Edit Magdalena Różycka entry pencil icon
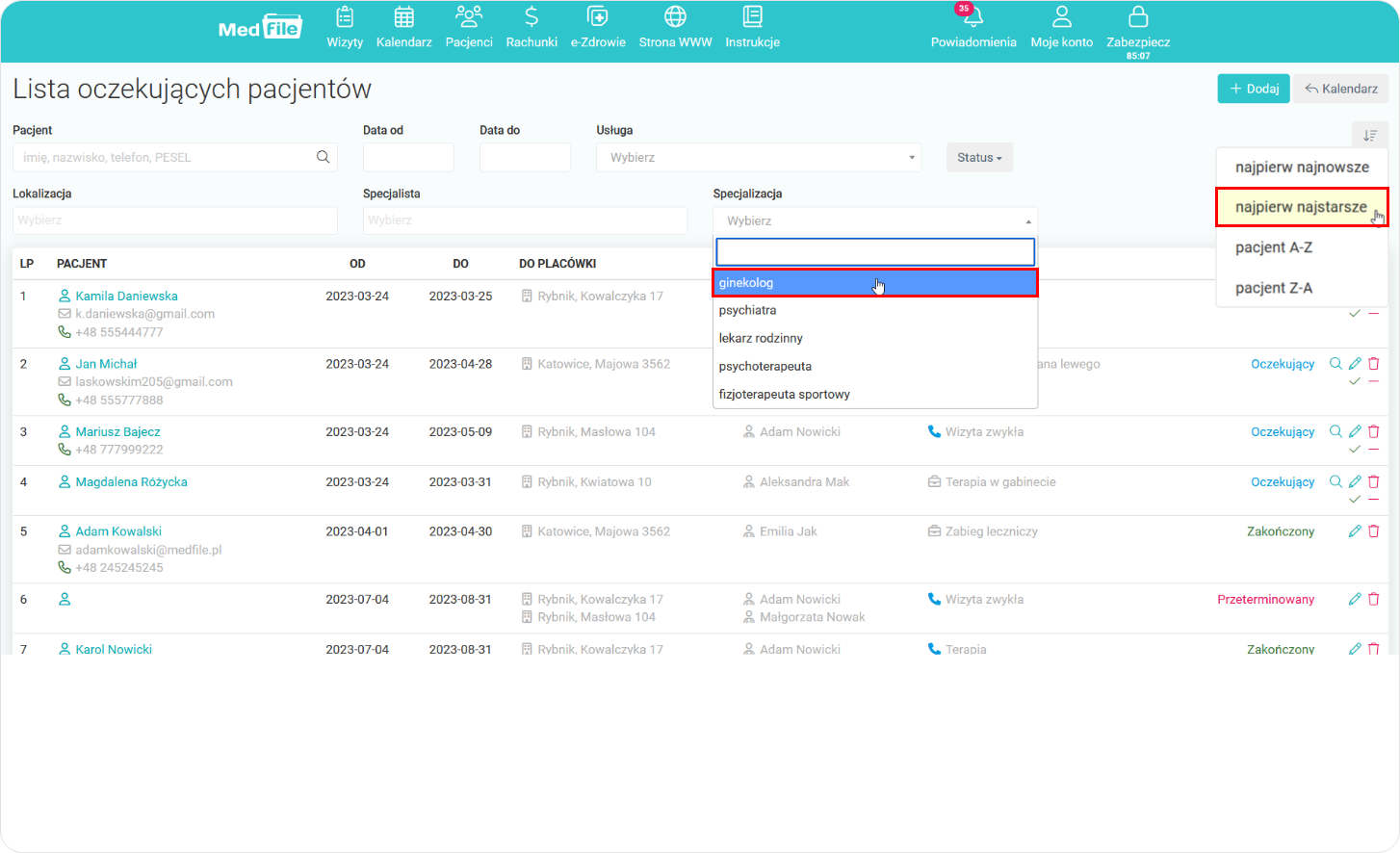1400x853 pixels. click(1355, 481)
